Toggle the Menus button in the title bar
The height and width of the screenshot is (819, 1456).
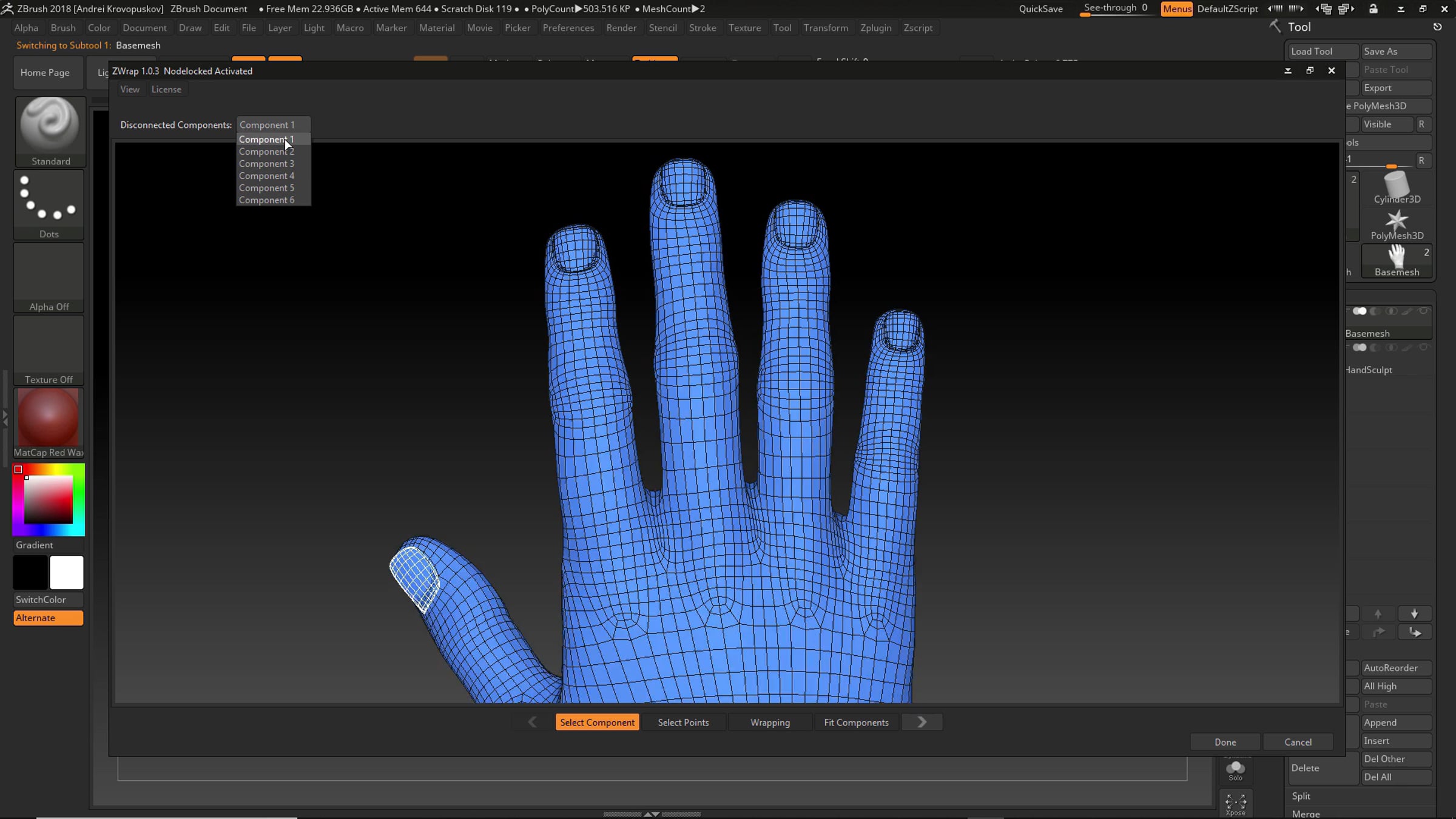coord(1177,8)
